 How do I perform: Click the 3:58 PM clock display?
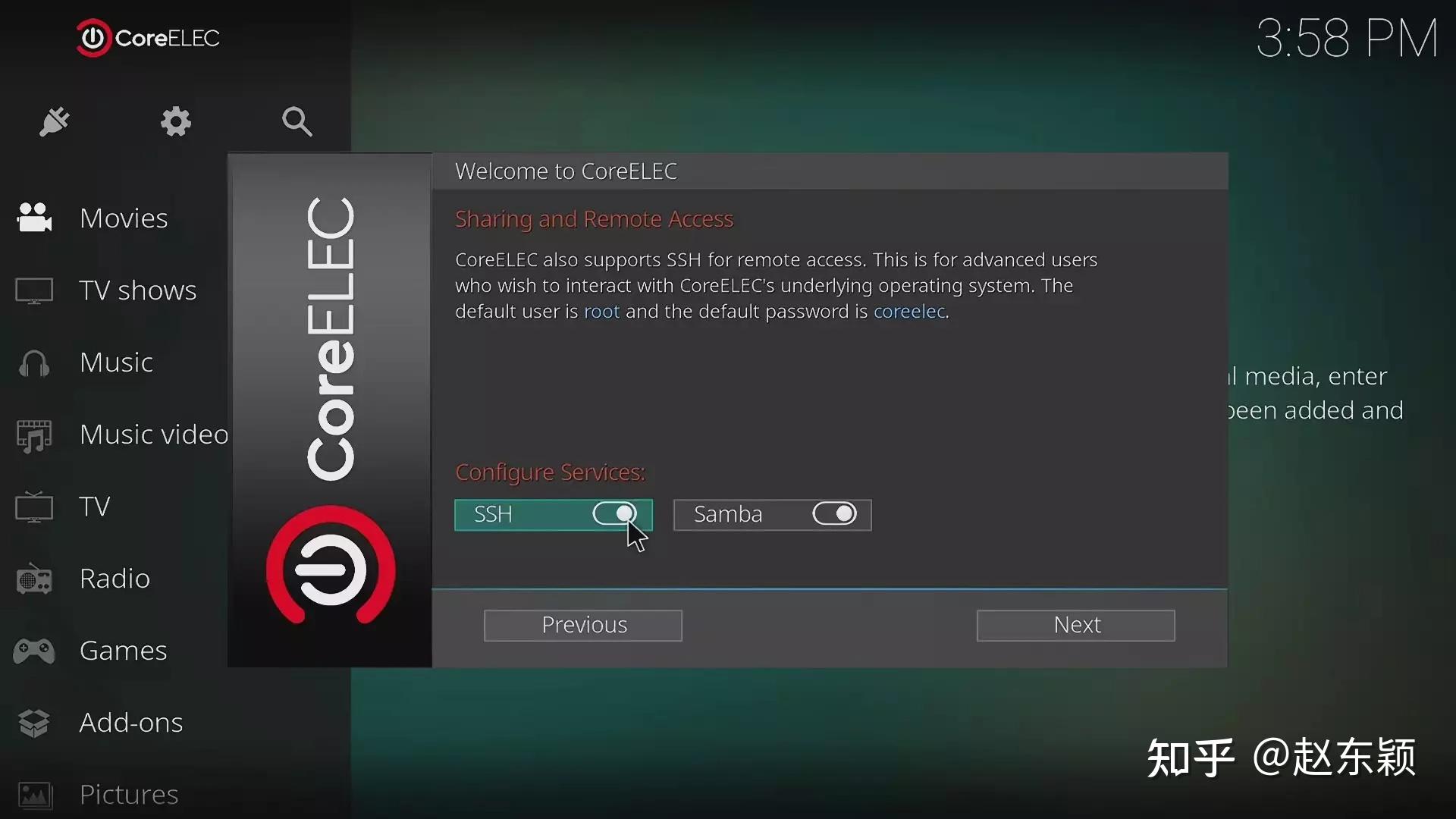(x=1347, y=39)
